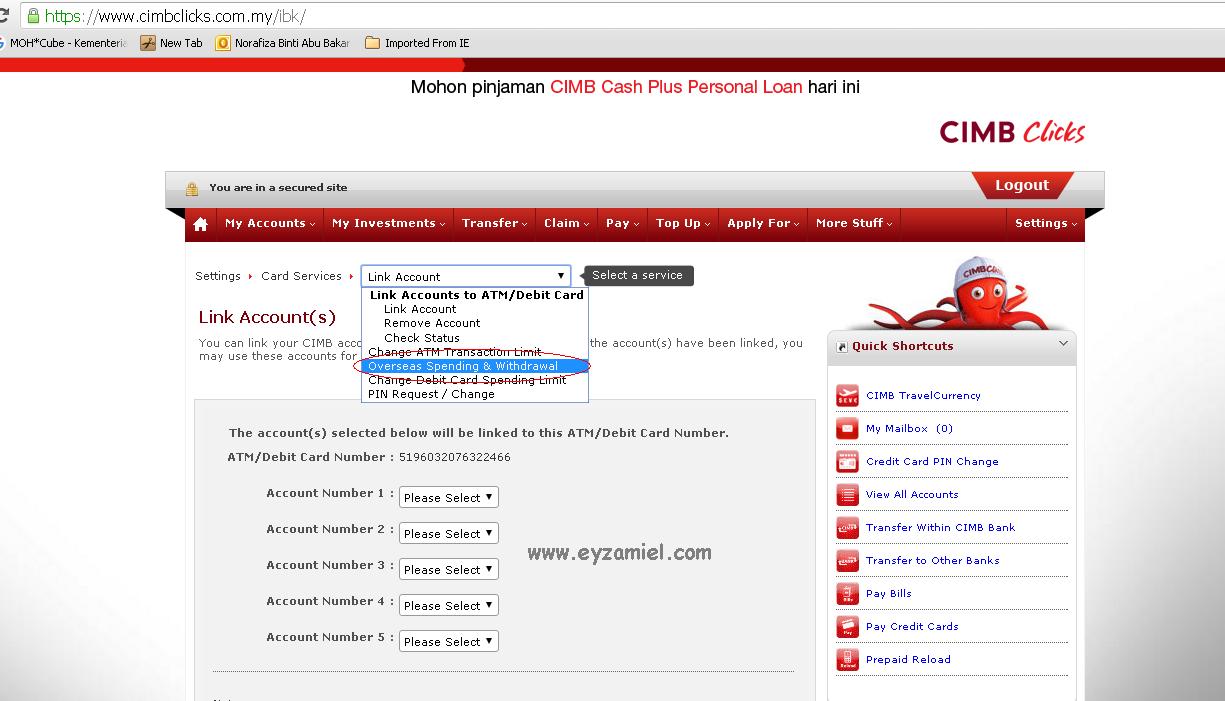Click the Pay Credit Cards icon

tap(848, 626)
